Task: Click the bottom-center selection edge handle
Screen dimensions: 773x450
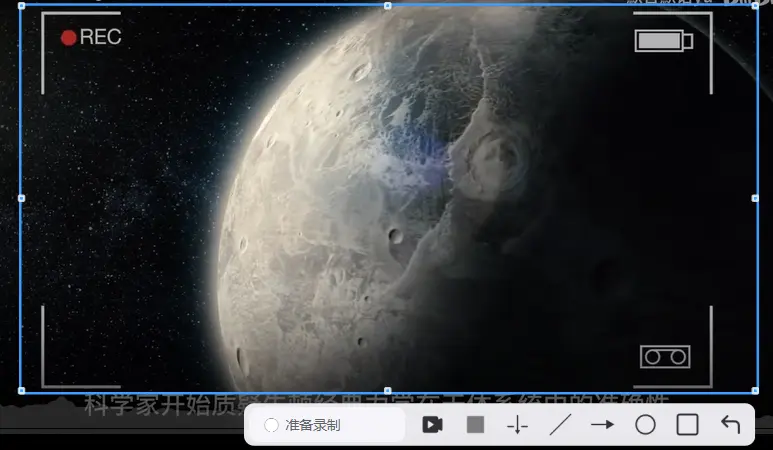Action: point(388,390)
